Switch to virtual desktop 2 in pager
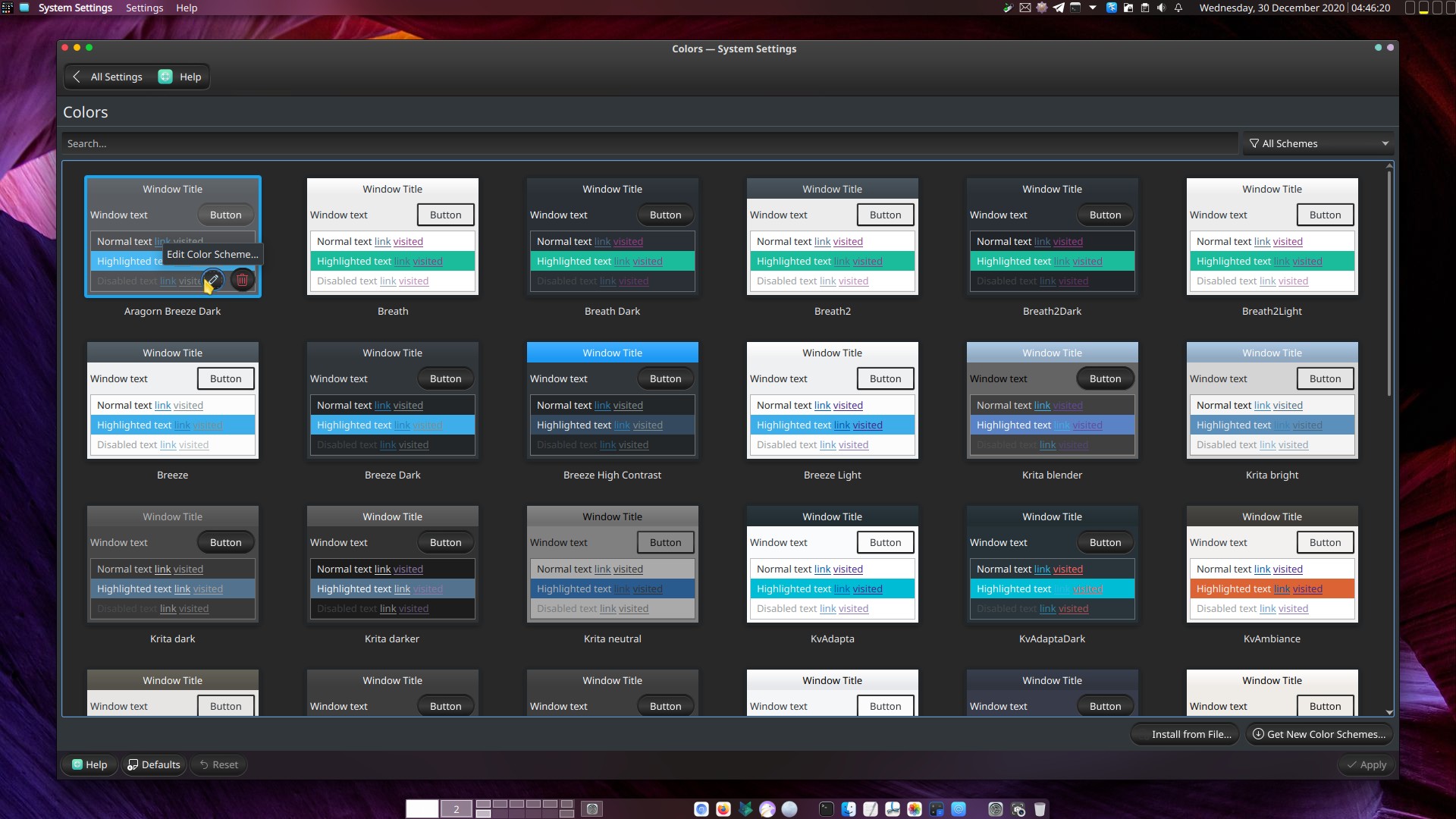Image resolution: width=1456 pixels, height=819 pixels. point(457,809)
